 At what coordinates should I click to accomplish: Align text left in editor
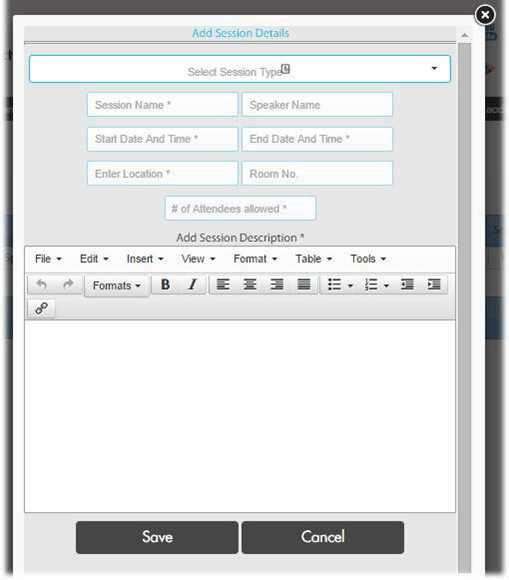tap(223, 285)
